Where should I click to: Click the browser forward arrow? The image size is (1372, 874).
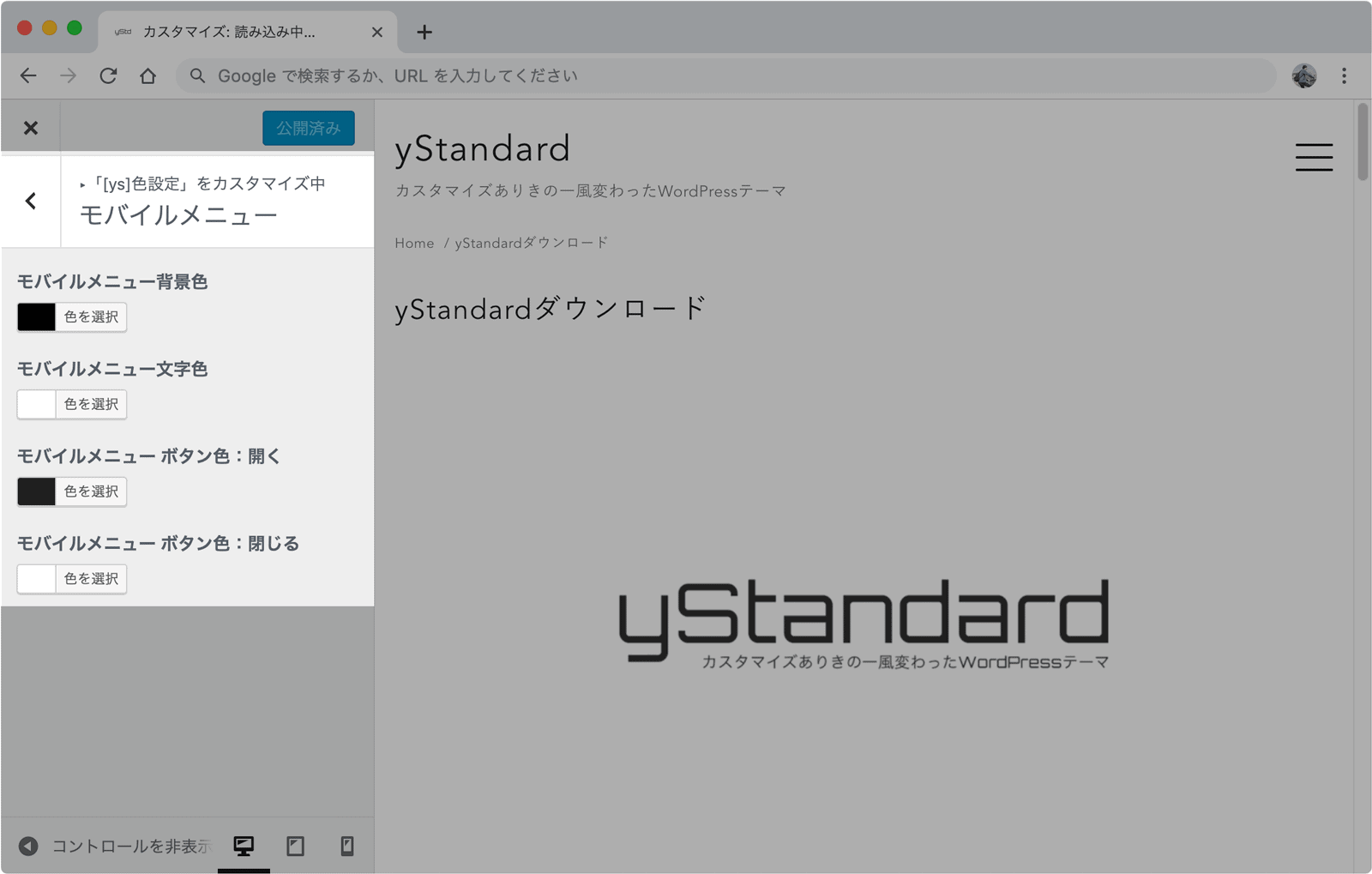pyautogui.click(x=68, y=76)
